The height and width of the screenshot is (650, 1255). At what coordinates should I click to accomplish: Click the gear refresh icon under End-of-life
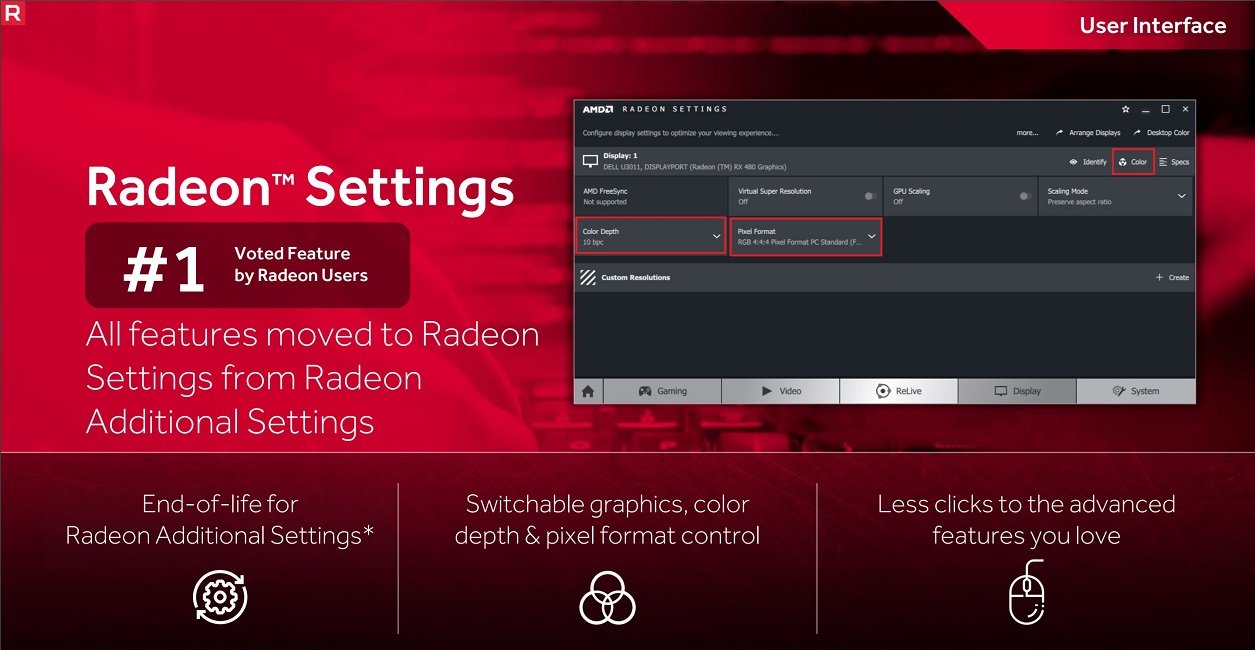click(x=220, y=598)
